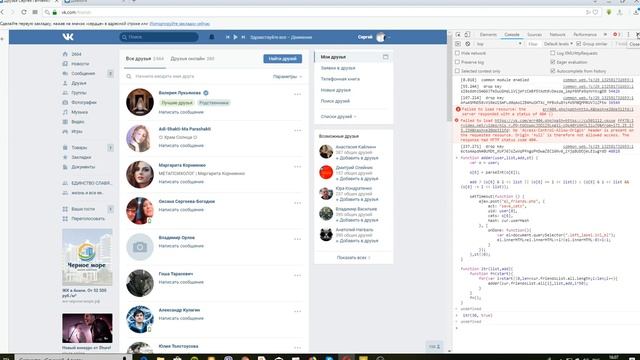Image resolution: width=640 pixels, height=360 pixels.
Task: Switch to the Performance tab
Action: click(x=585, y=35)
